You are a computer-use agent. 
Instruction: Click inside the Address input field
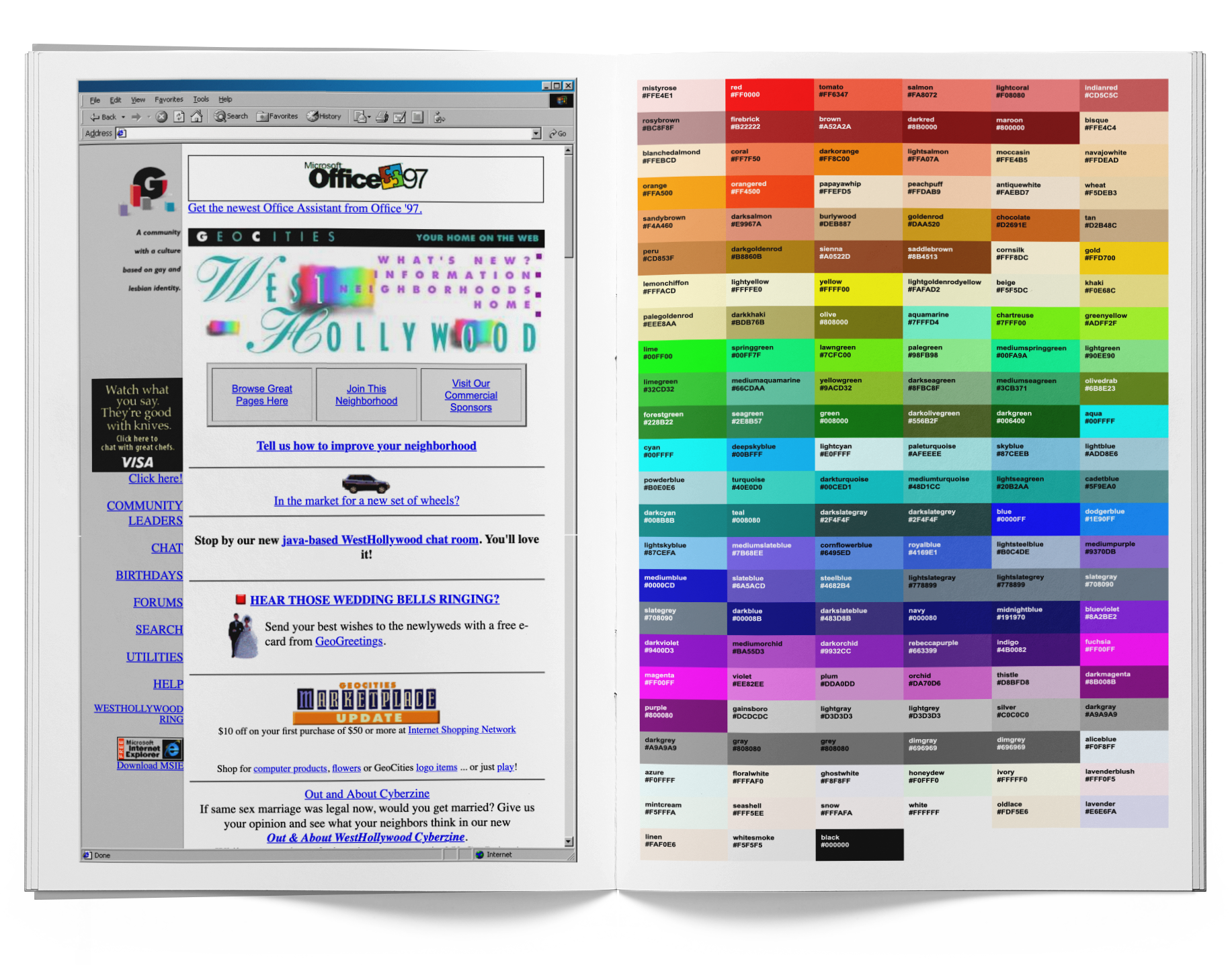tap(328, 134)
